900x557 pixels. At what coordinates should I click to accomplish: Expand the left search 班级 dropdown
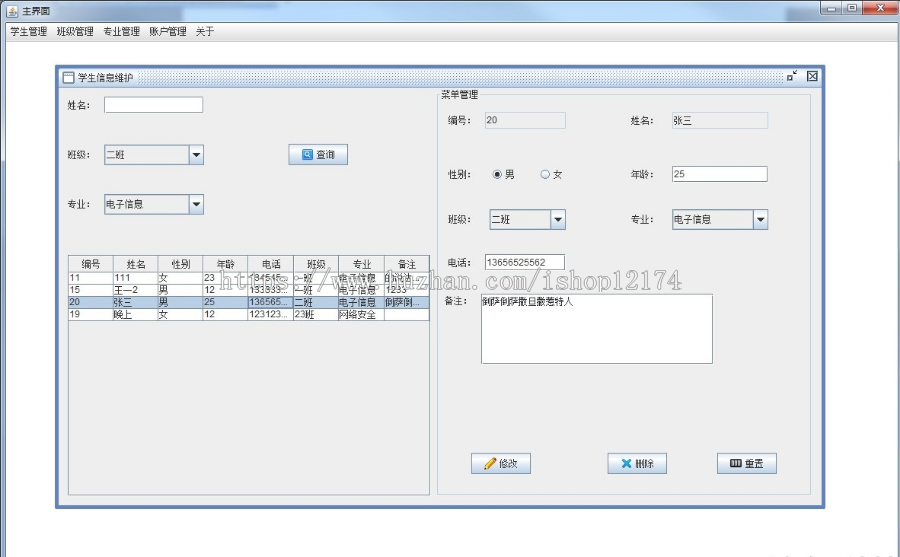pos(196,154)
